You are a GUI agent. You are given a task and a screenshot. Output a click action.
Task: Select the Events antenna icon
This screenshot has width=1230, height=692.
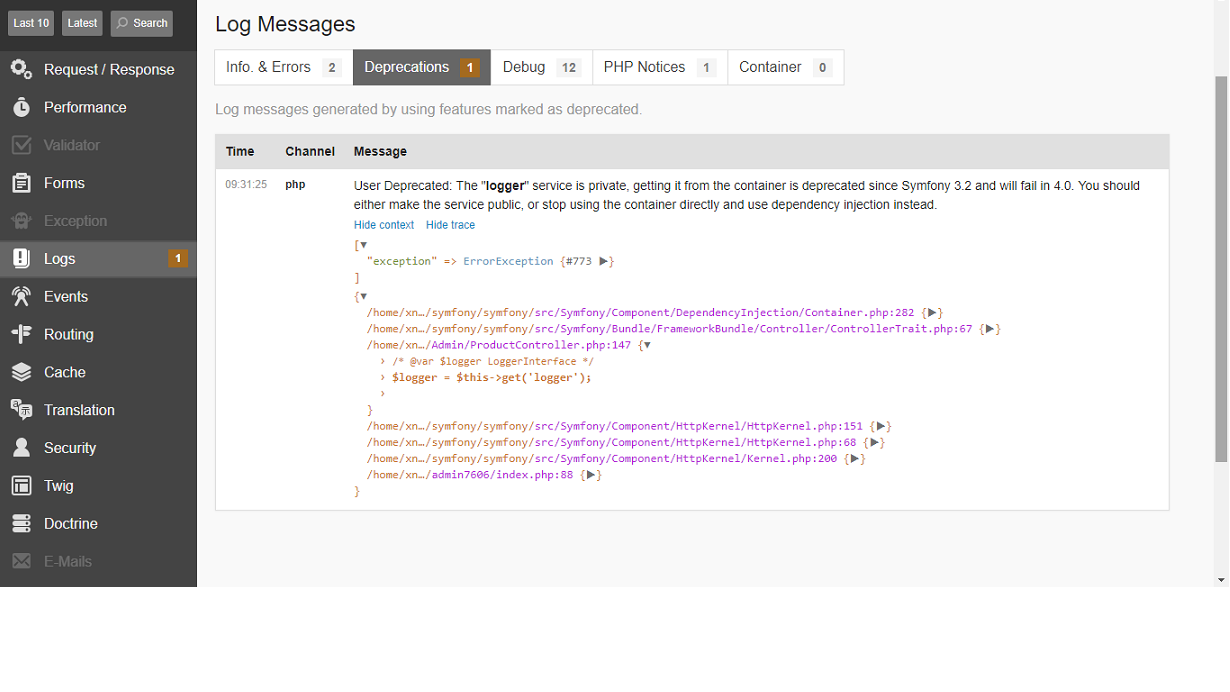click(21, 296)
